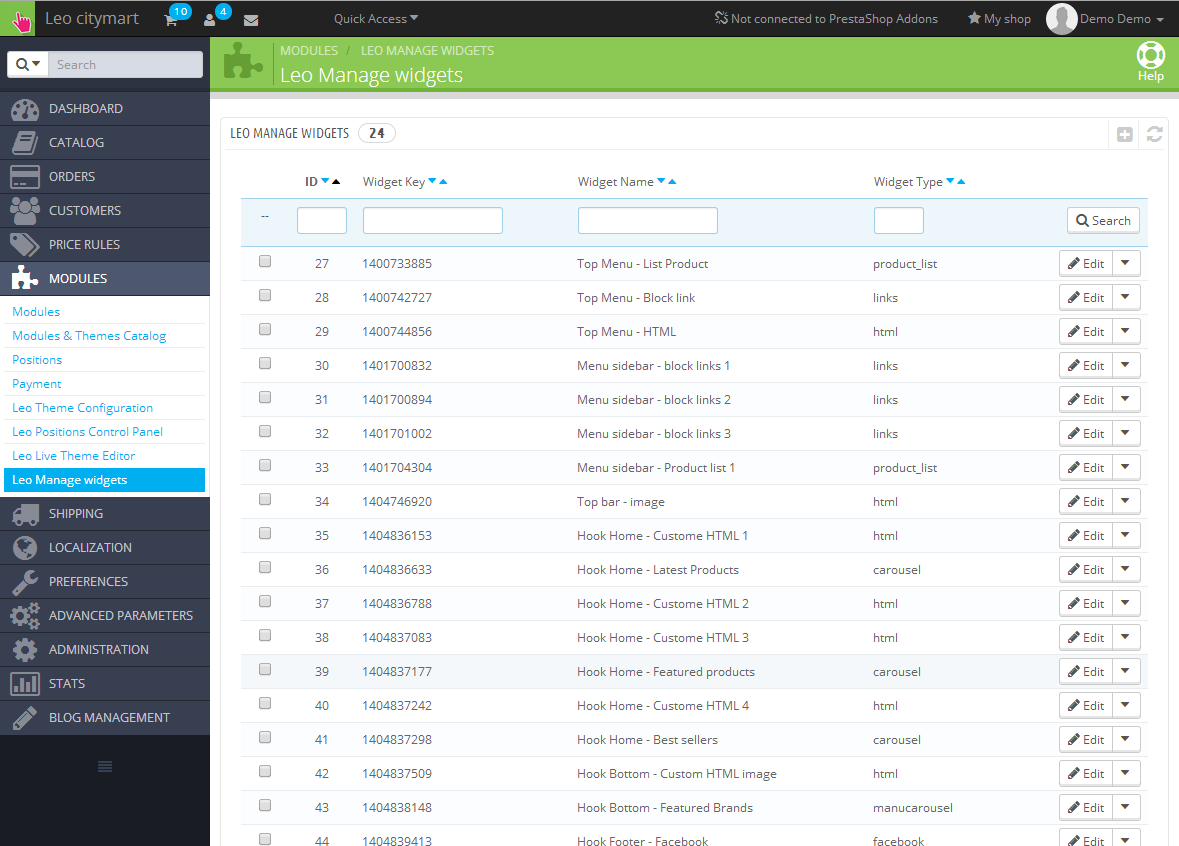Refresh the widget list
Viewport: 1179px width, 846px height.
click(x=1155, y=134)
